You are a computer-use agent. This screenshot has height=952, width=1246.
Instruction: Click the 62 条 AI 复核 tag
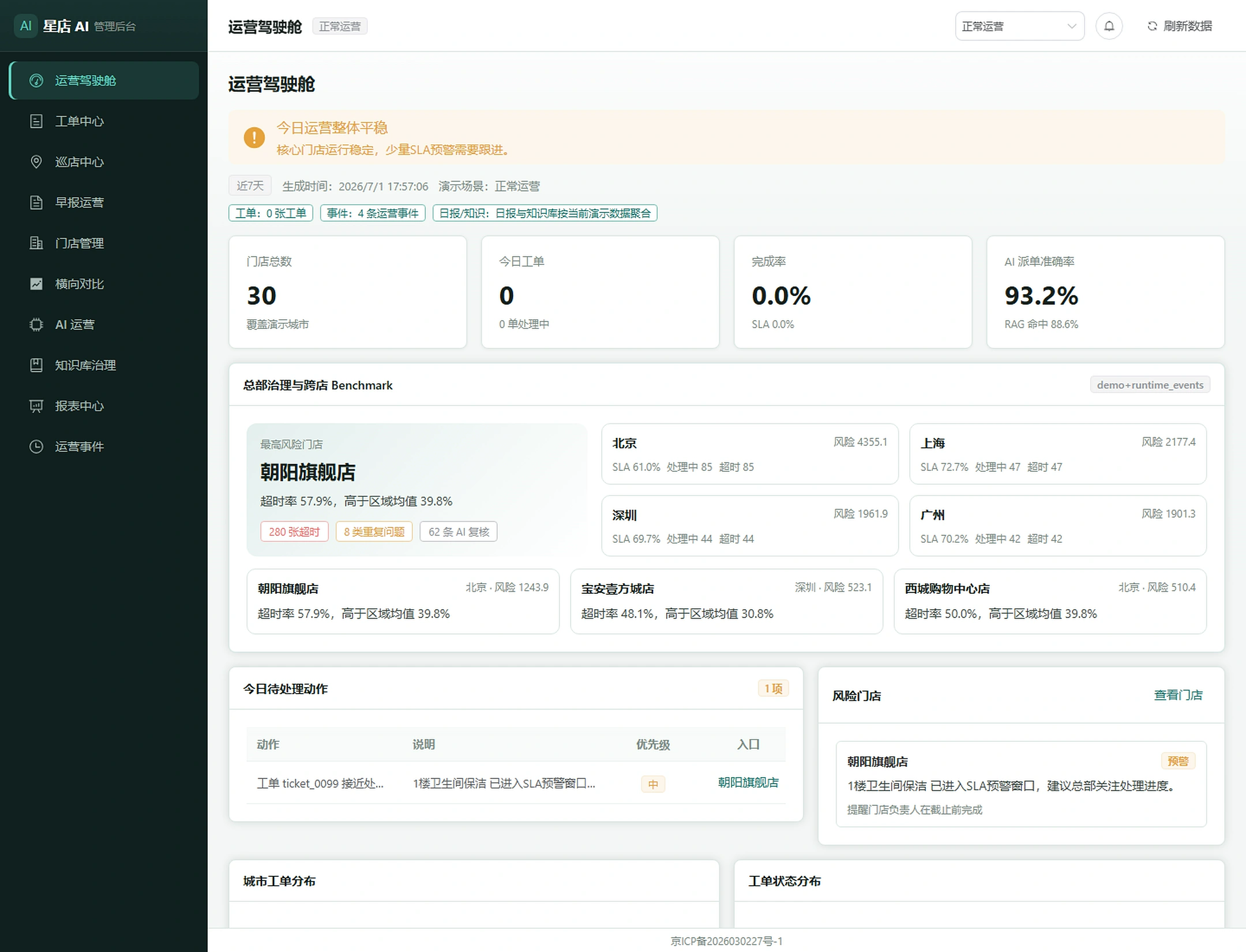459,531
